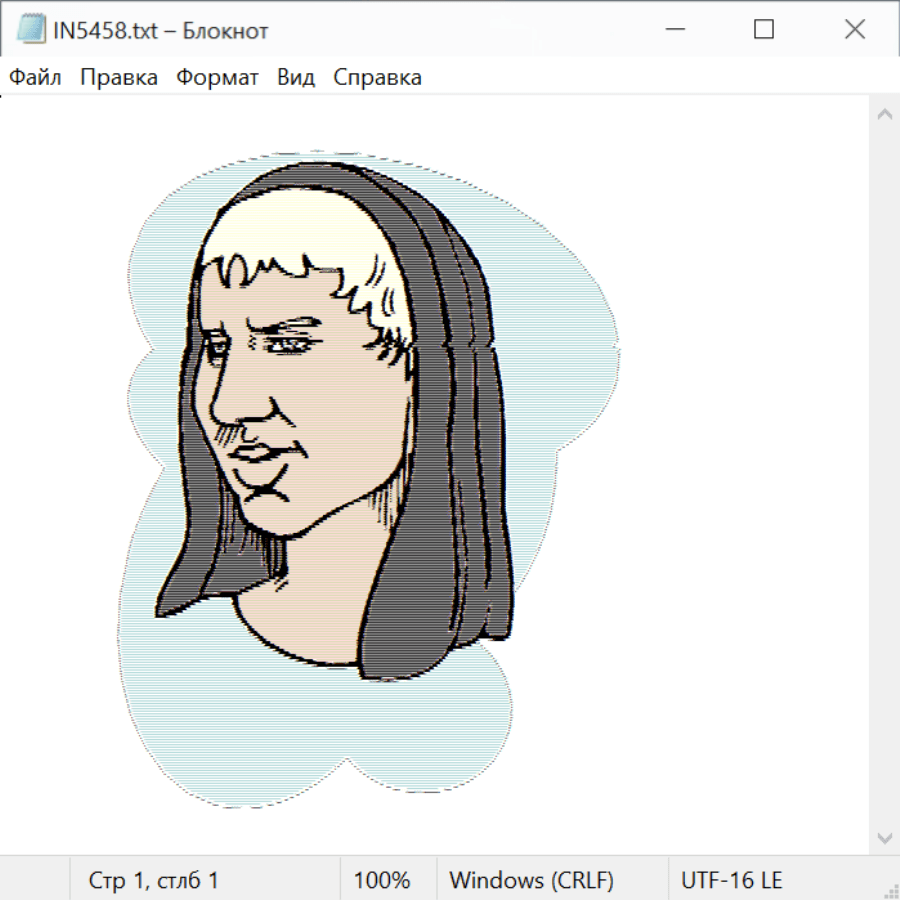This screenshot has height=900, width=900.
Task: Open the Вид menu
Action: coord(296,77)
